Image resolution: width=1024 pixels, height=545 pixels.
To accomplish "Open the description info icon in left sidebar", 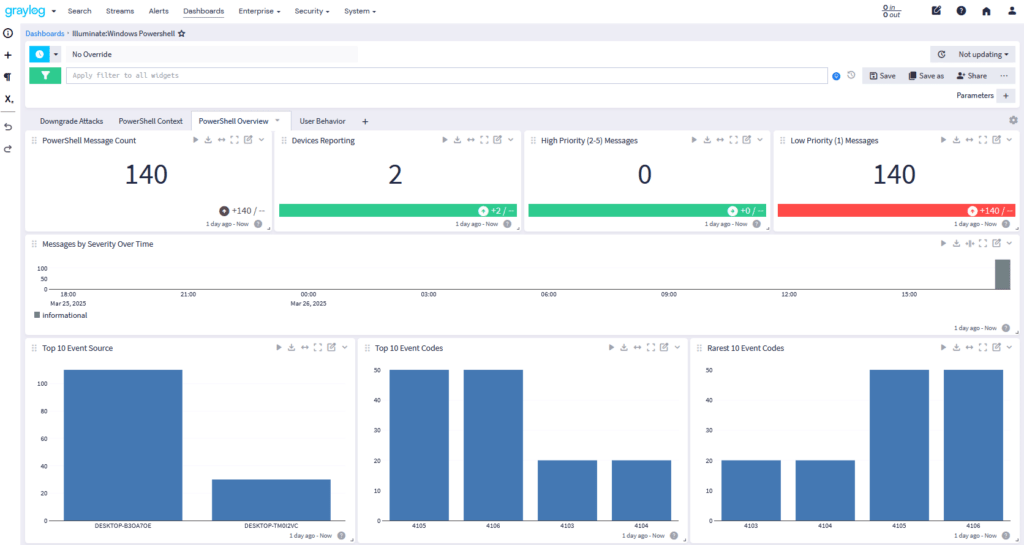I will (x=8, y=33).
